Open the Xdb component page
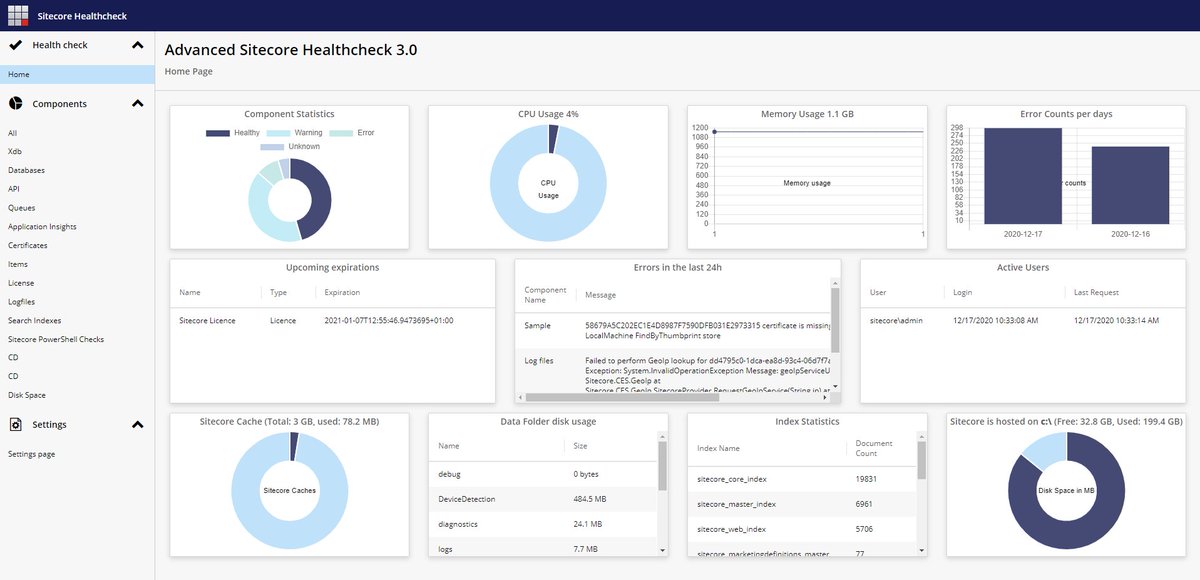This screenshot has height=580, width=1200. pyautogui.click(x=15, y=151)
